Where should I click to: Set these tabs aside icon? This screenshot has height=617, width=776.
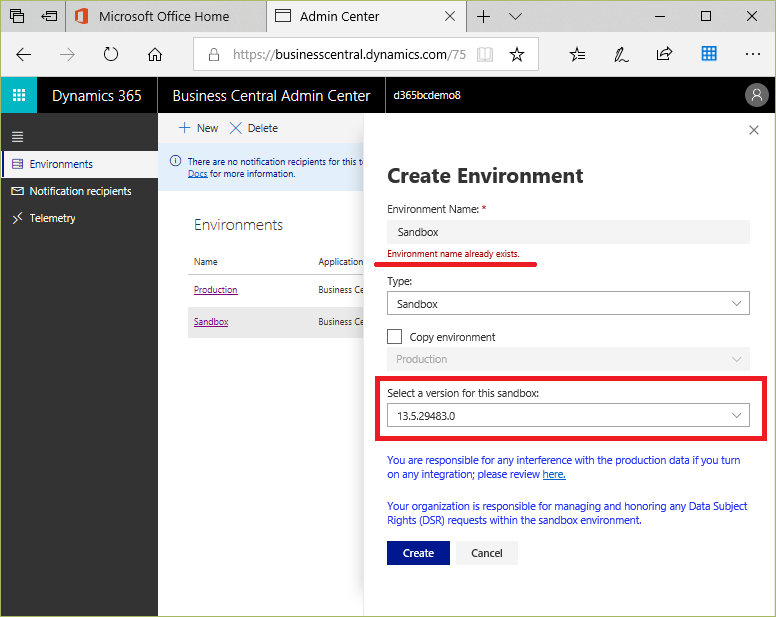pos(49,16)
